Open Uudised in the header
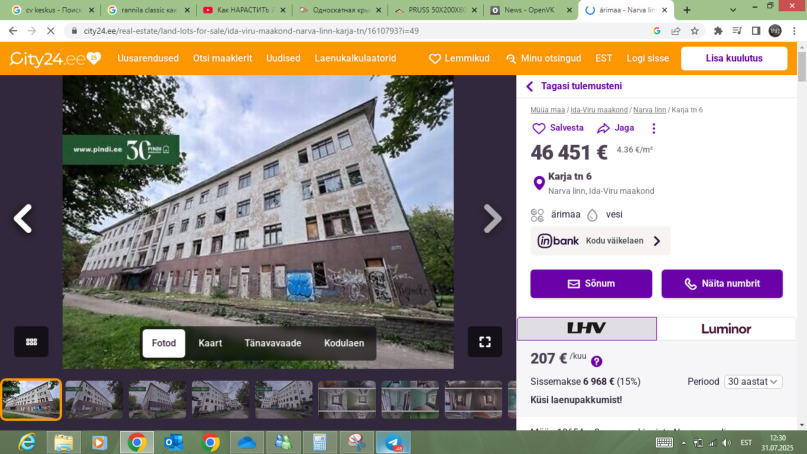 (x=283, y=59)
